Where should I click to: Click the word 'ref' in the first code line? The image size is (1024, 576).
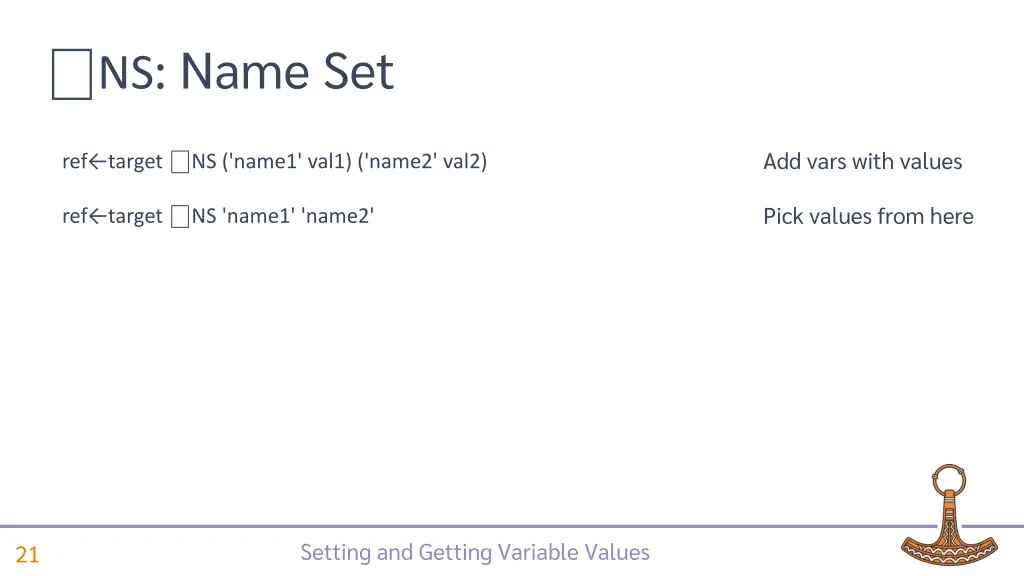click(x=74, y=162)
